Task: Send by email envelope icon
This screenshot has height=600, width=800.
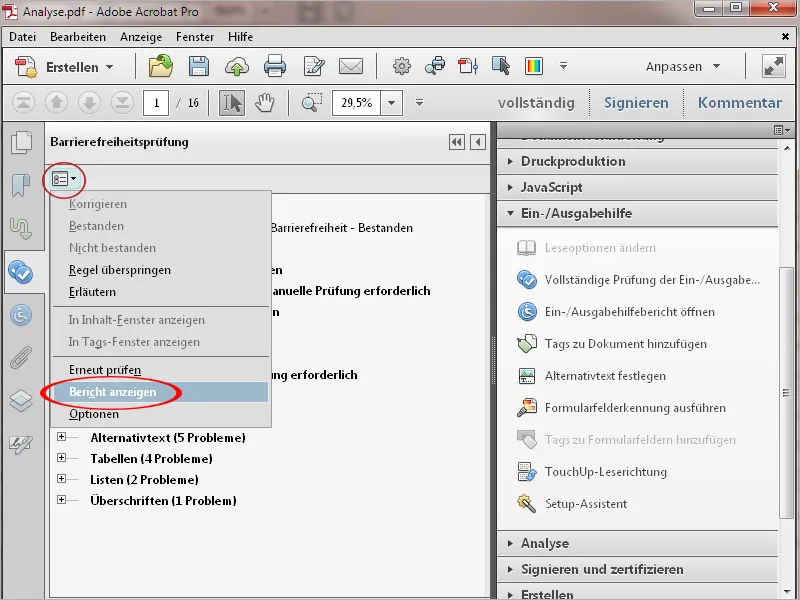Action: 351,66
